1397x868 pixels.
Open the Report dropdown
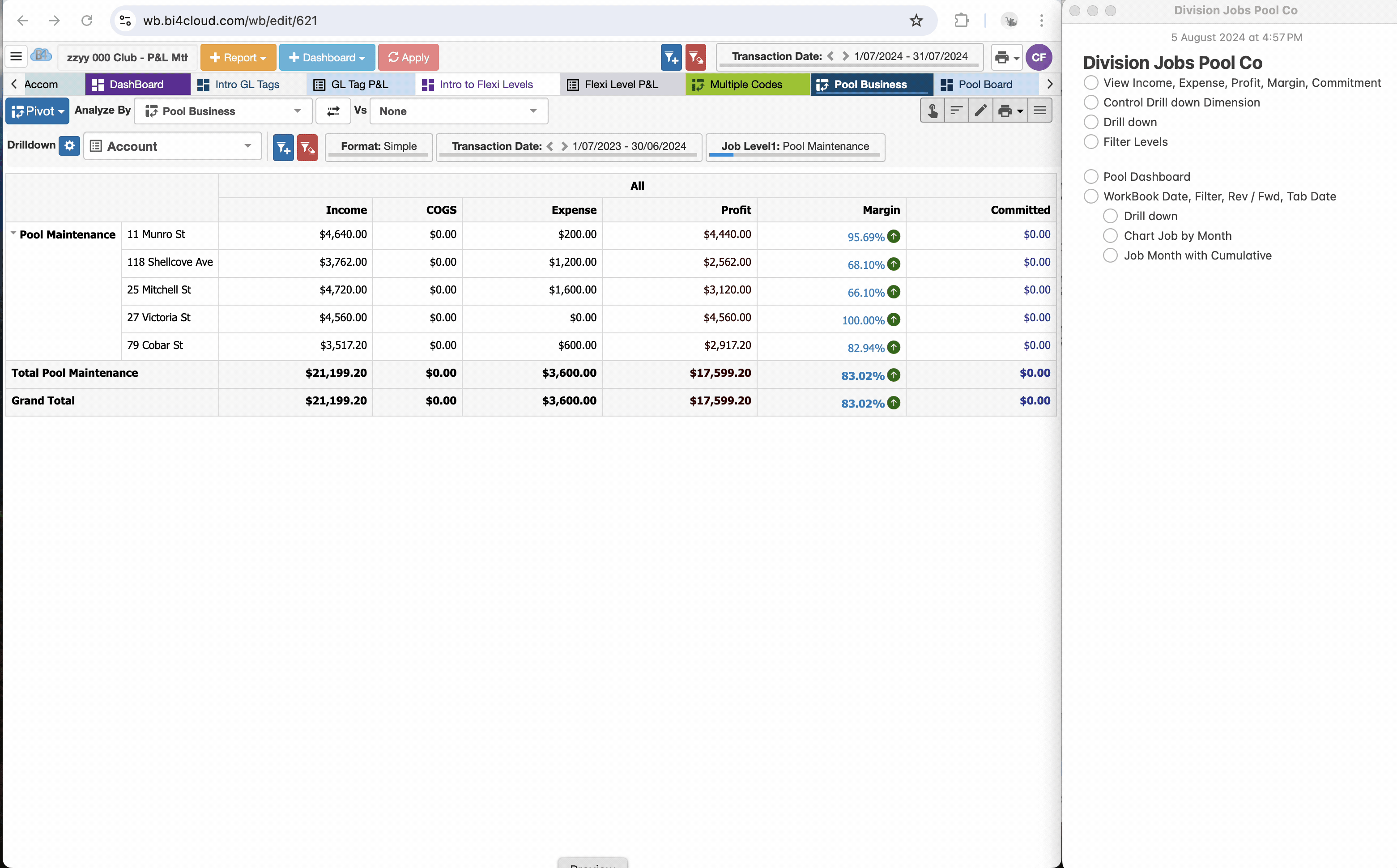click(x=238, y=57)
